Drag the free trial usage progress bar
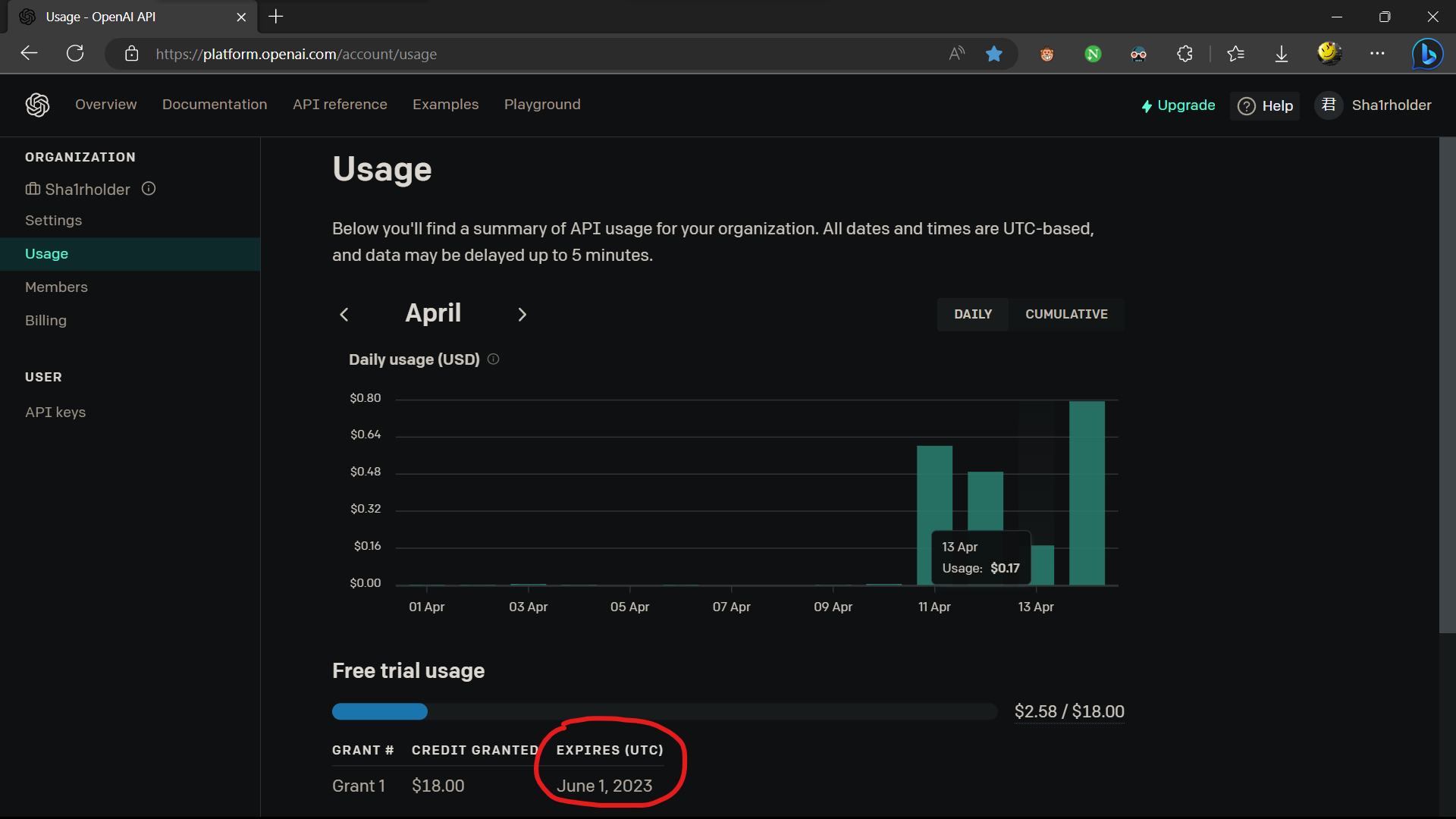This screenshot has height=819, width=1456. [x=380, y=711]
